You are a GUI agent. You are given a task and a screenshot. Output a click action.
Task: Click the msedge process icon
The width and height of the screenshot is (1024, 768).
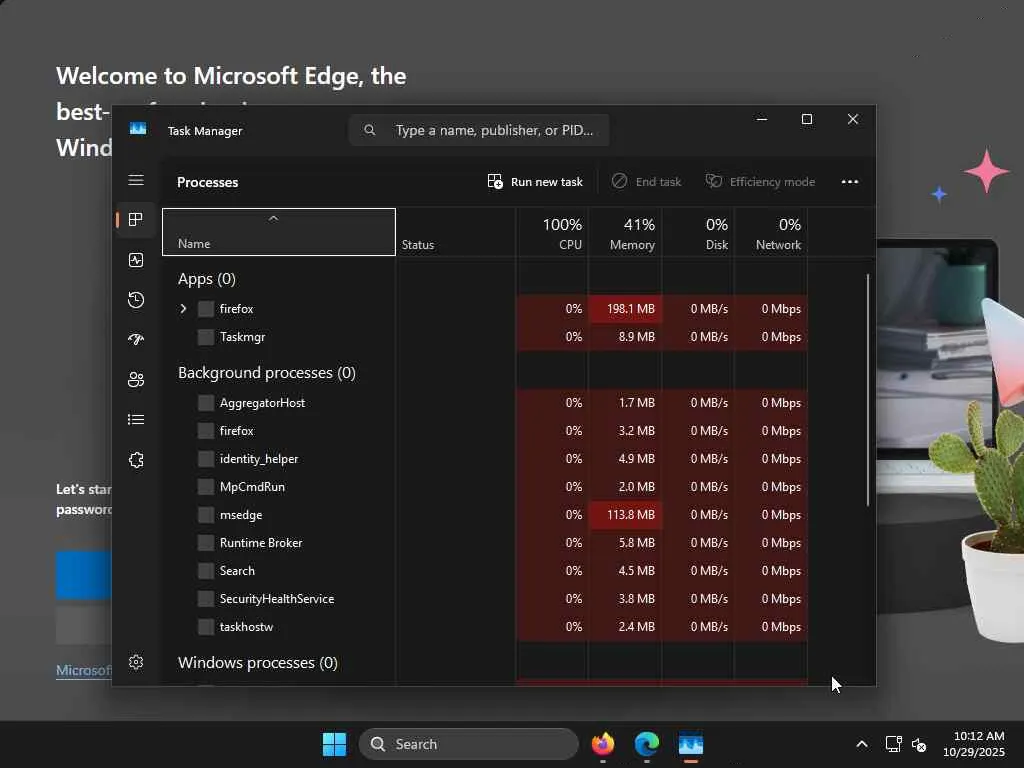206,515
